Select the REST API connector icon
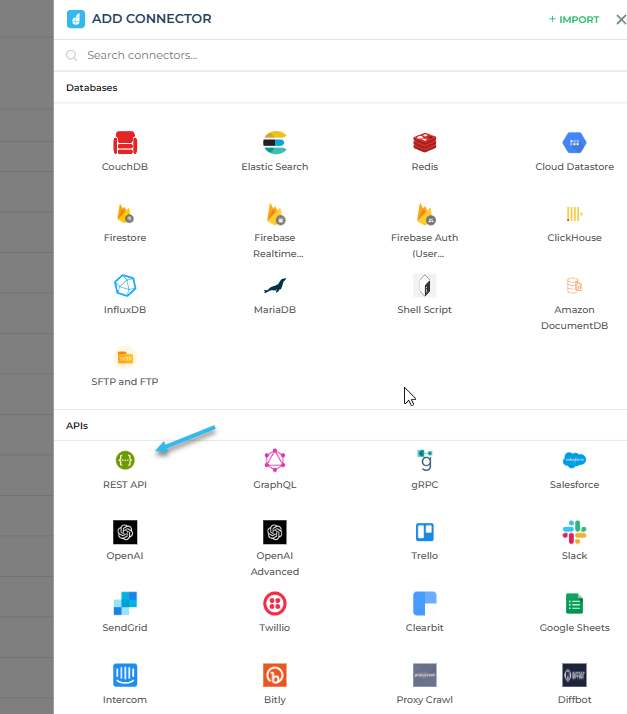 pos(125,460)
